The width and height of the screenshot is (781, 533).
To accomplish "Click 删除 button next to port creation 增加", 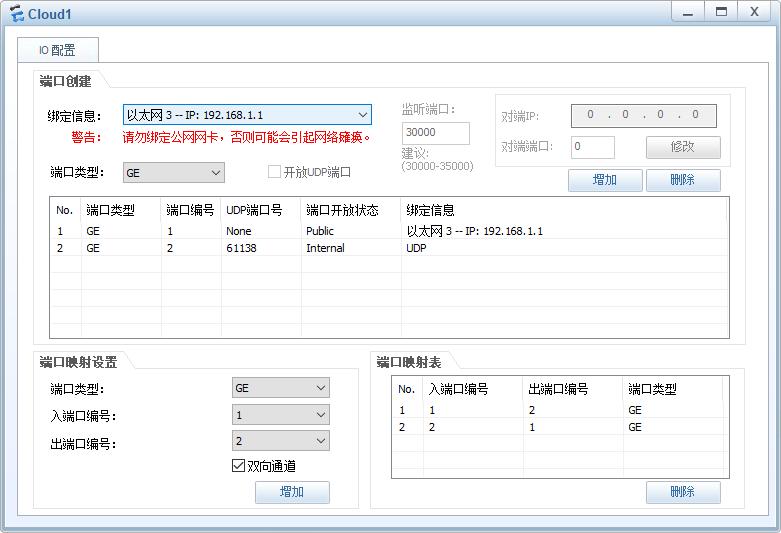I will pyautogui.click(x=683, y=180).
